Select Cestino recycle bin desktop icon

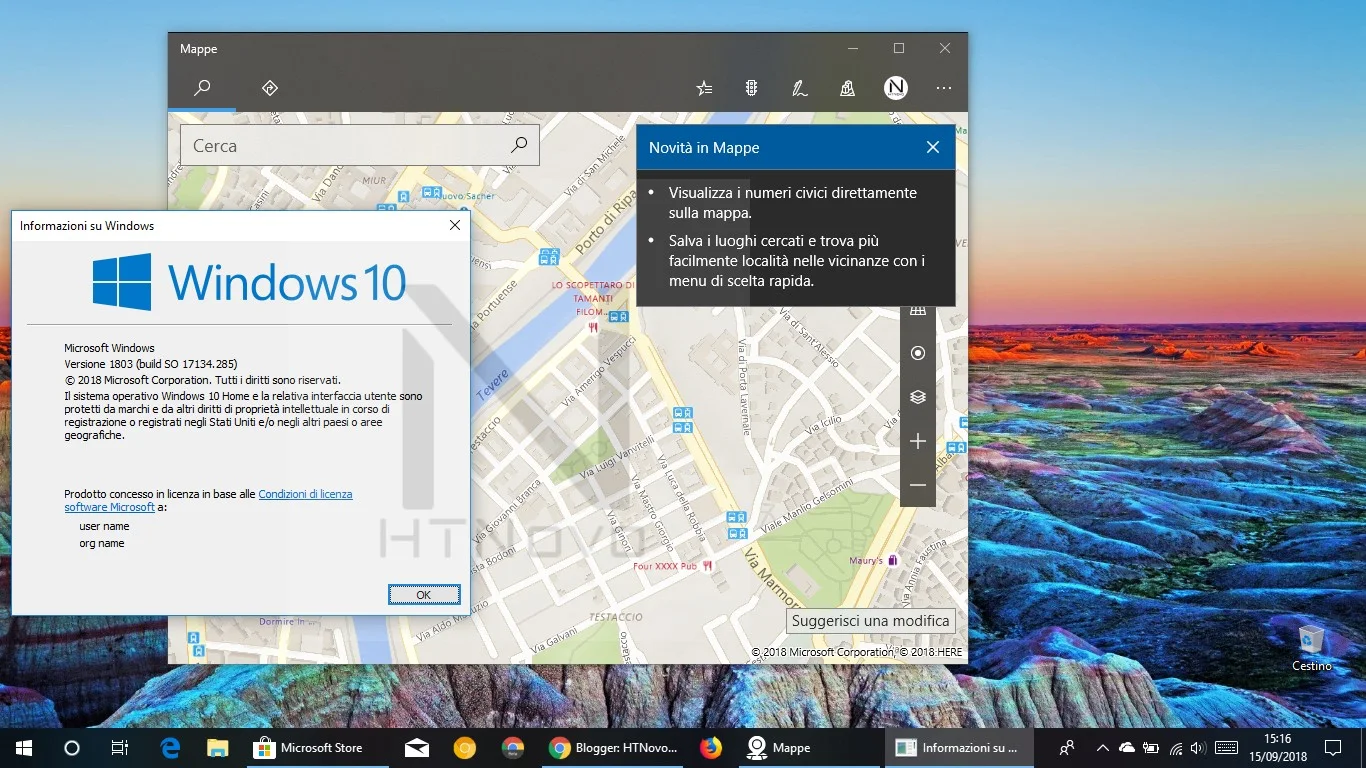(1311, 647)
